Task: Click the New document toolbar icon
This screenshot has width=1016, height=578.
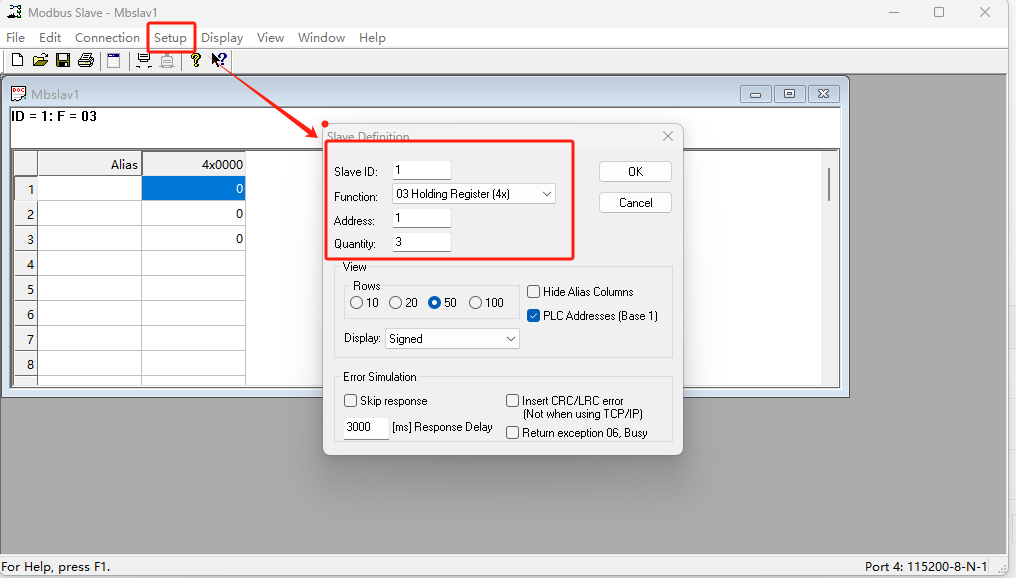Action: point(17,60)
